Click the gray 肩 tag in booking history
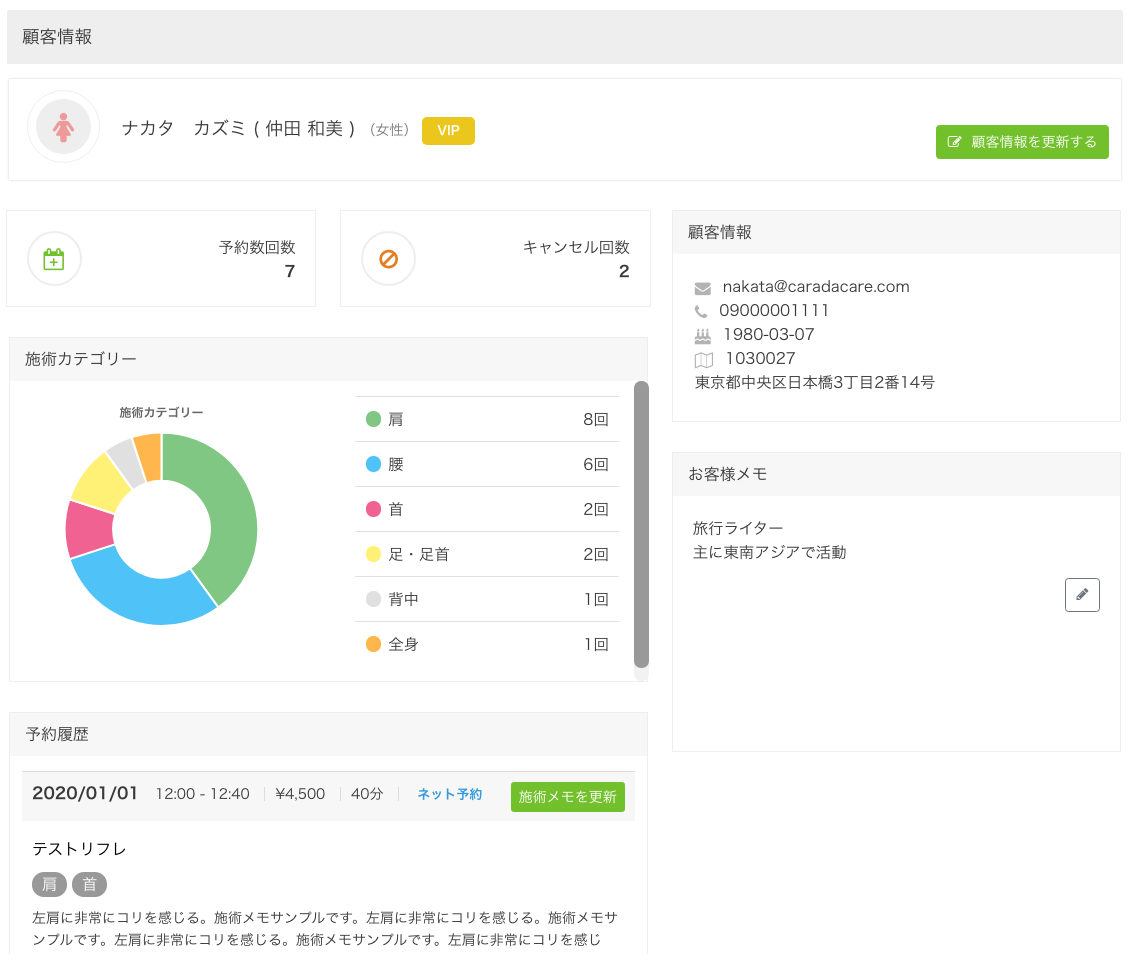This screenshot has width=1135, height=954. point(49,884)
